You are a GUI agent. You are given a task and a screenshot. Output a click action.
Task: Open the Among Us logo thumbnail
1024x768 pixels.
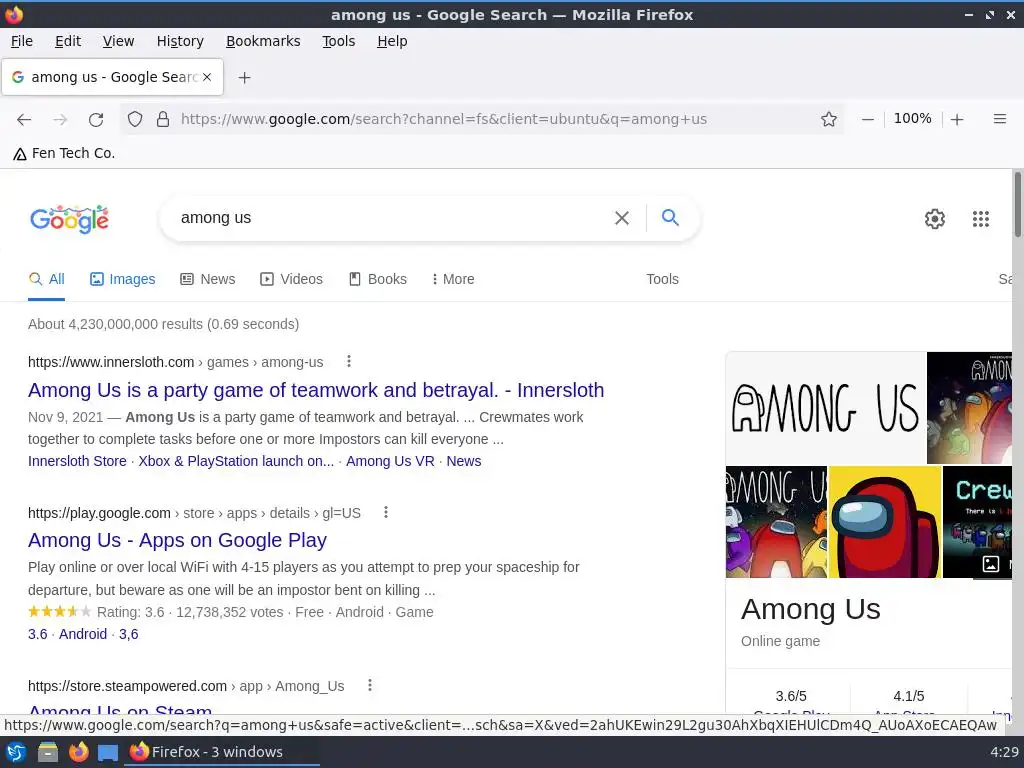click(x=825, y=408)
